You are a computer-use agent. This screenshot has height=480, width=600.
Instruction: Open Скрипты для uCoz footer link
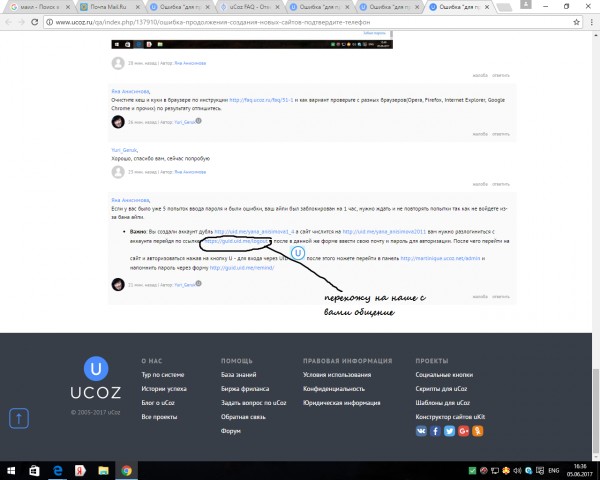pos(441,389)
